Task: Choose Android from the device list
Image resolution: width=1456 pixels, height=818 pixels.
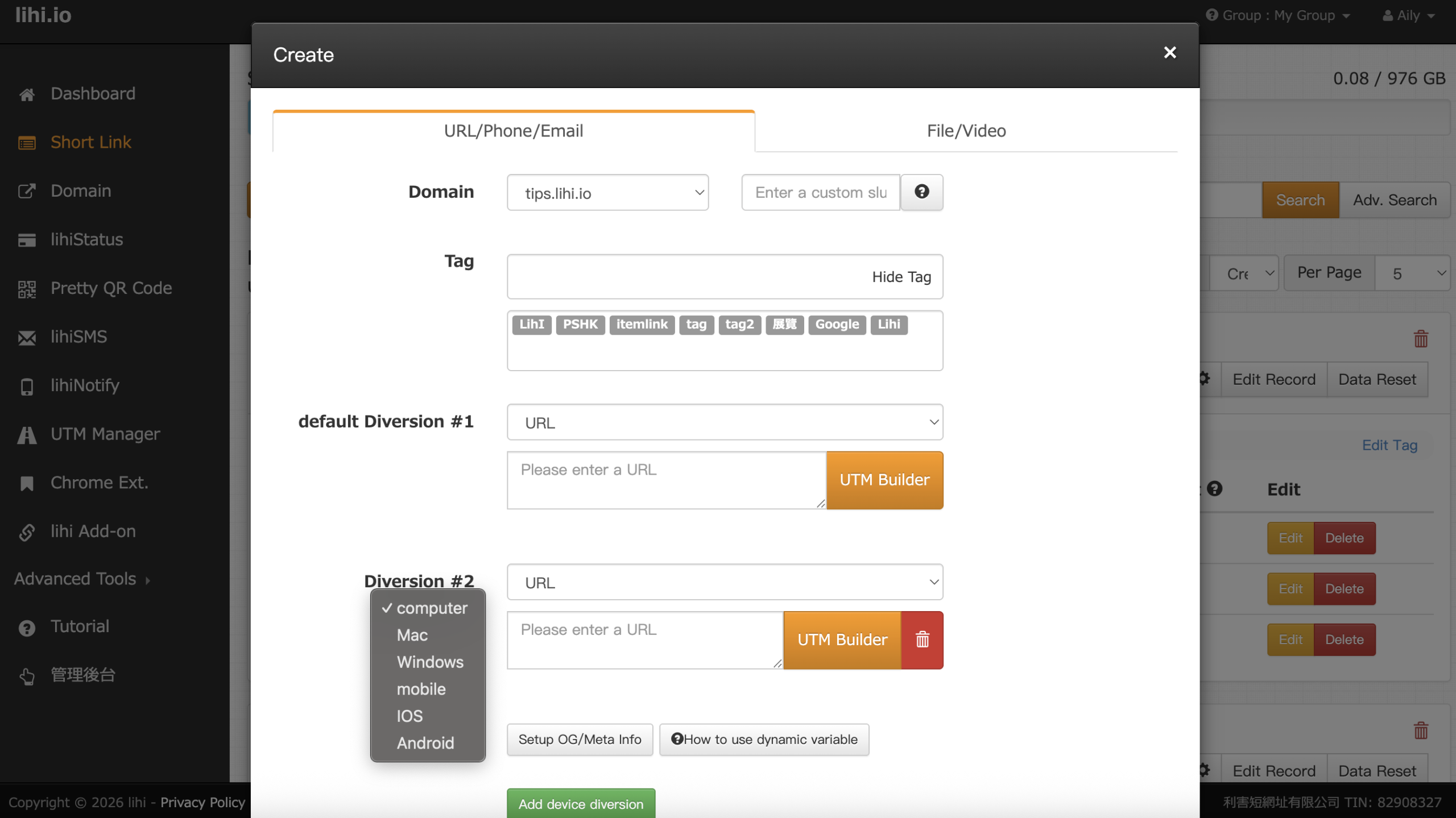Action: point(425,743)
